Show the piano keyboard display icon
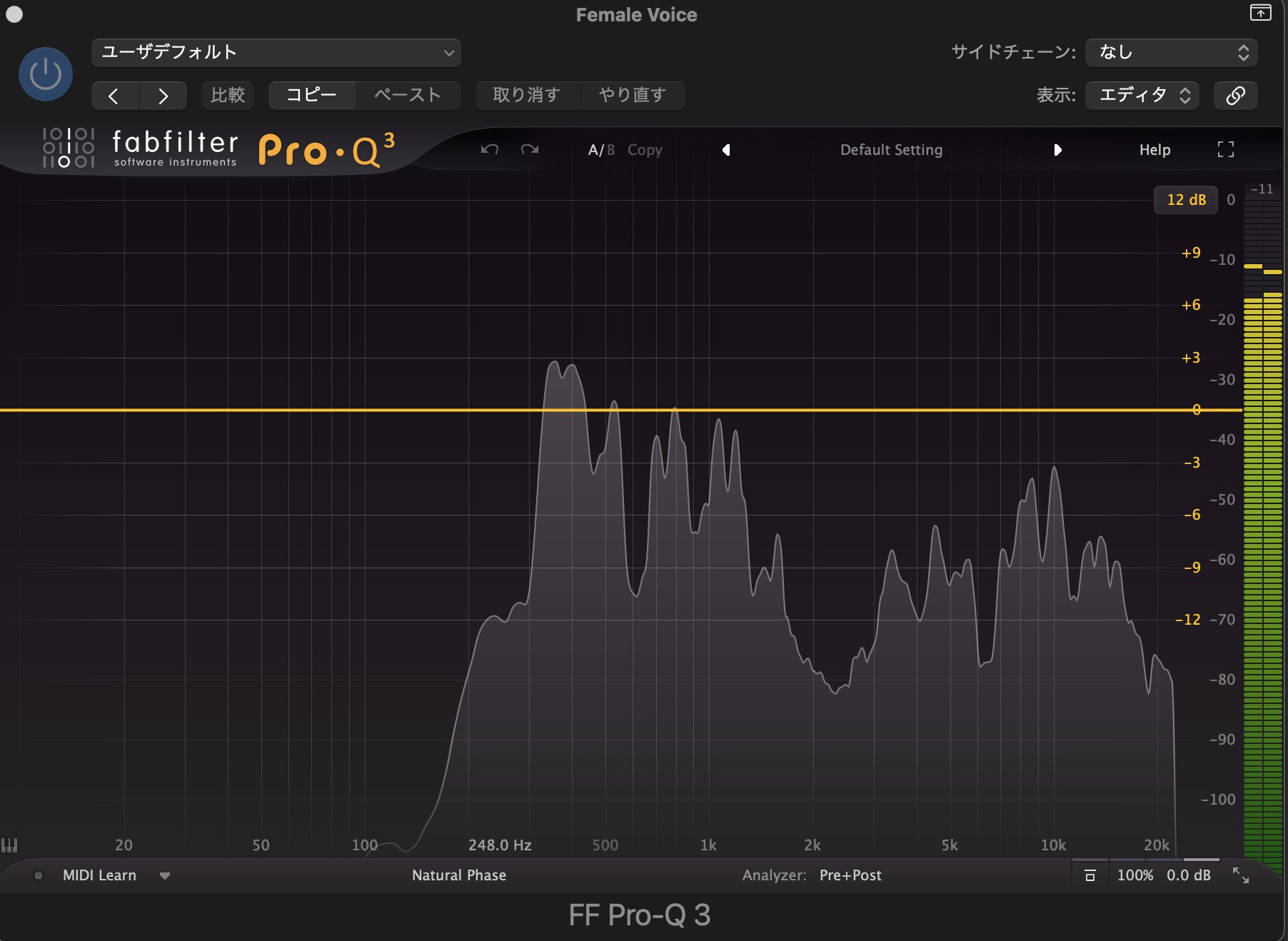This screenshot has height=941, width=1288. coord(9,845)
